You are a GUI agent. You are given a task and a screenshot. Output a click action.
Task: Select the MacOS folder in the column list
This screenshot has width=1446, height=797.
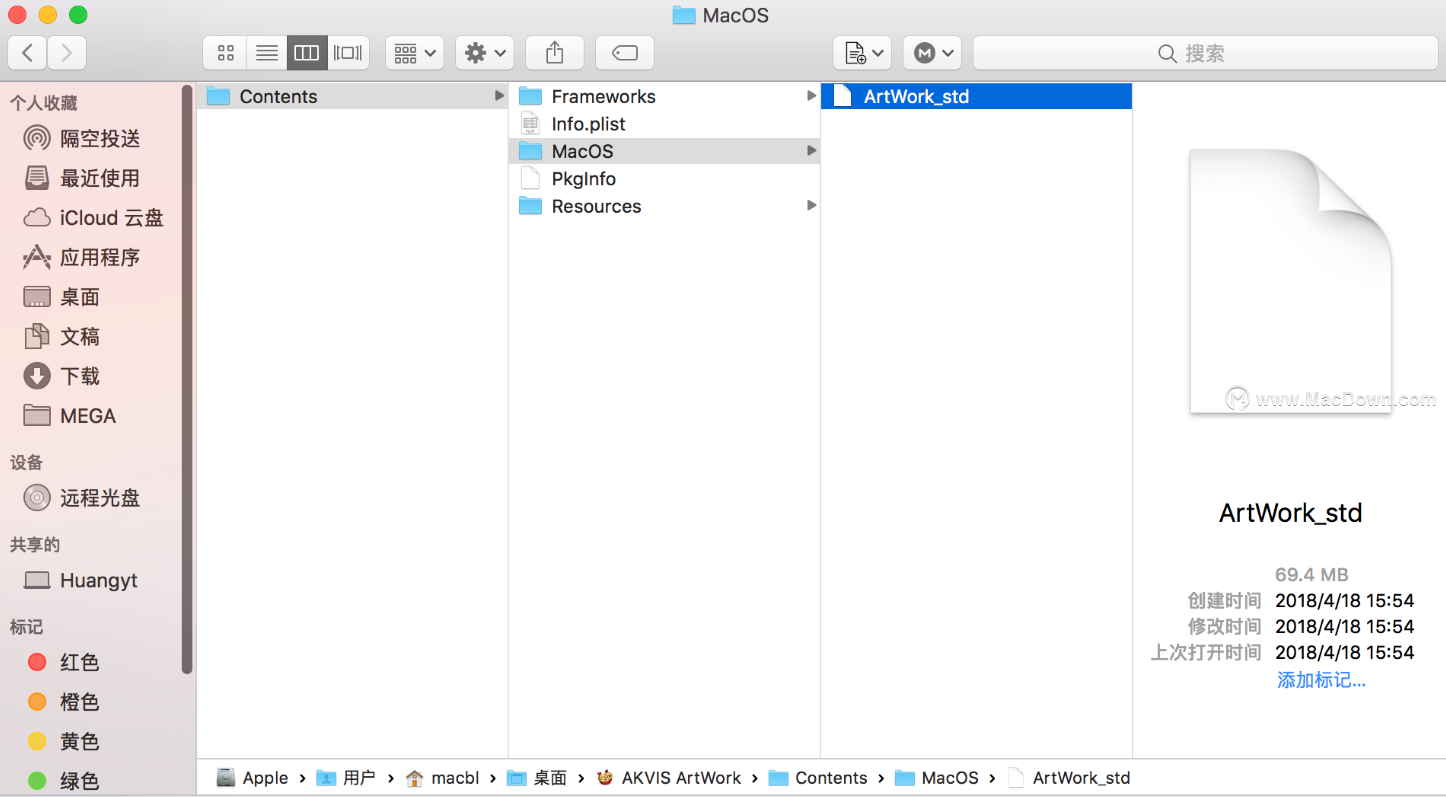pyautogui.click(x=664, y=151)
